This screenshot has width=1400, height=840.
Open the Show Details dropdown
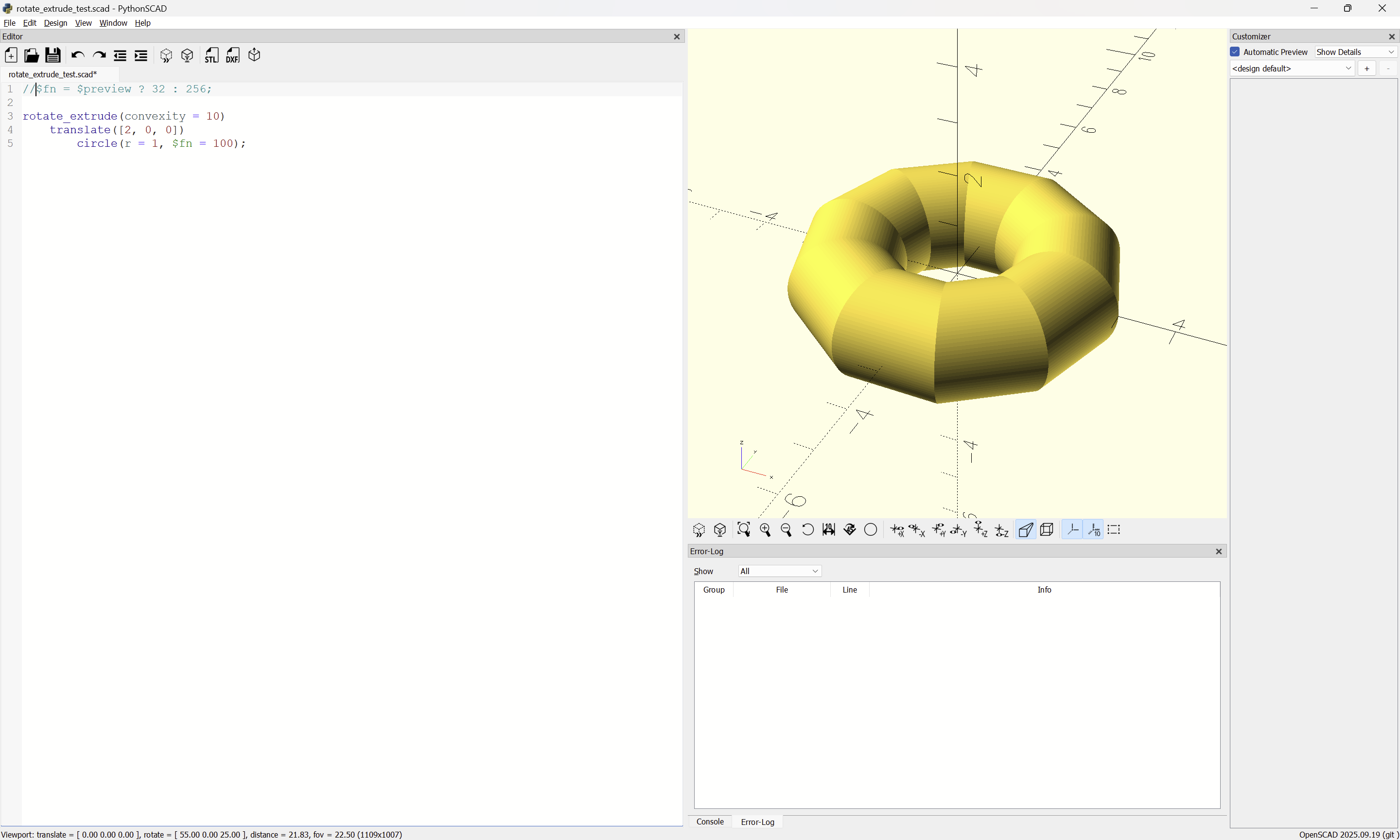point(1355,52)
